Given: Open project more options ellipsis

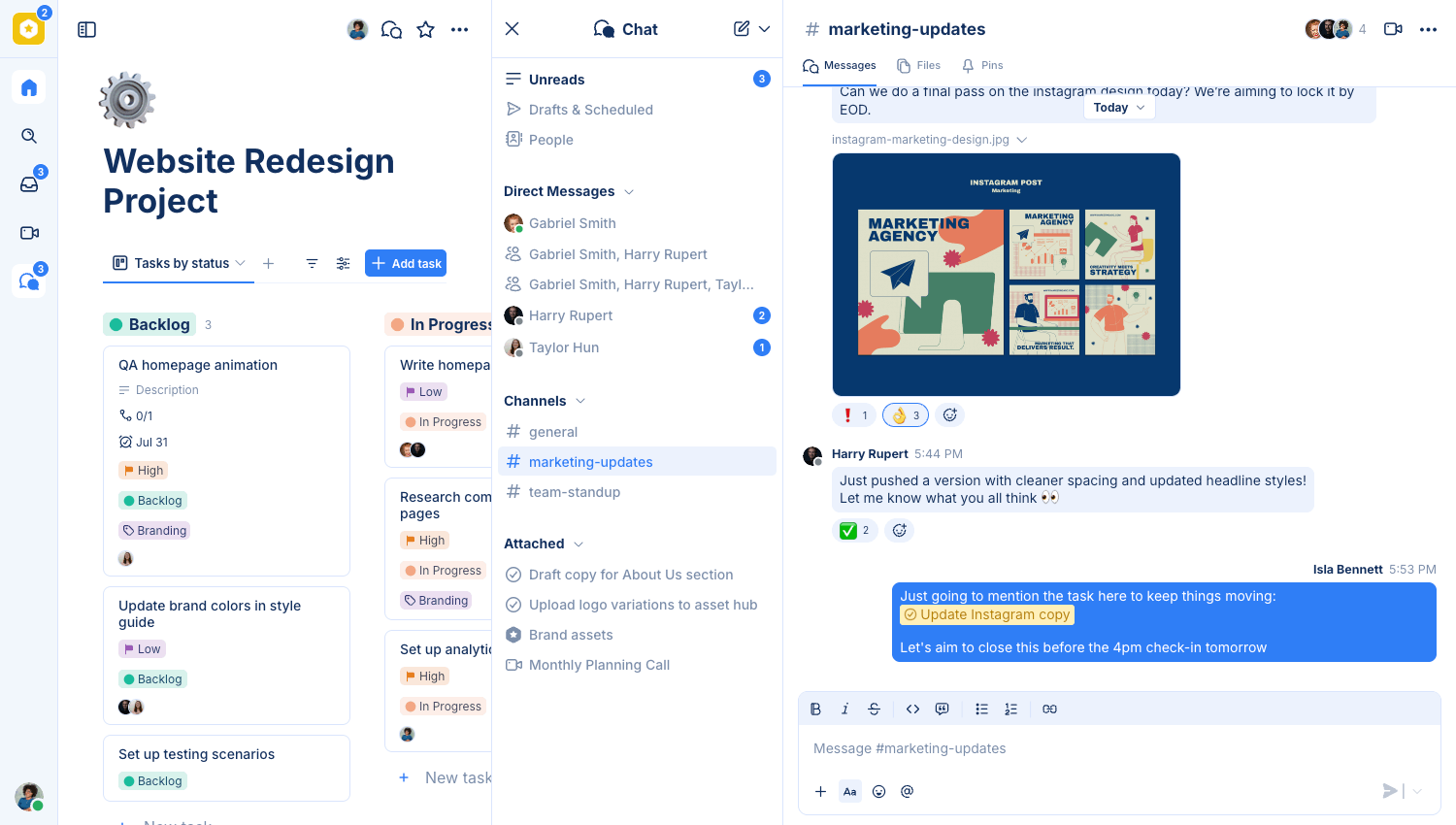Looking at the screenshot, I should click(x=460, y=30).
